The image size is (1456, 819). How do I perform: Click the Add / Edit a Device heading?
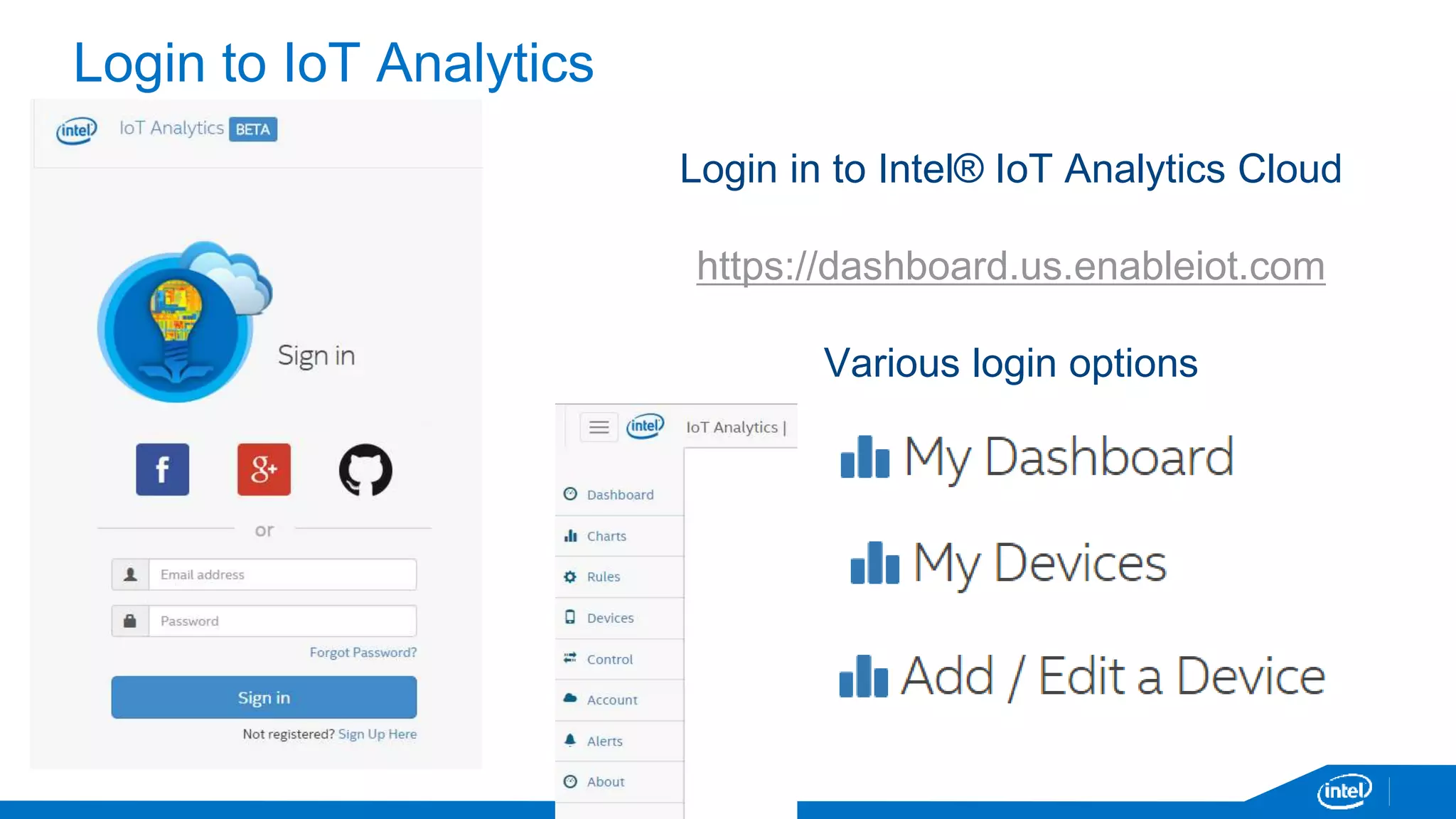click(x=1113, y=677)
